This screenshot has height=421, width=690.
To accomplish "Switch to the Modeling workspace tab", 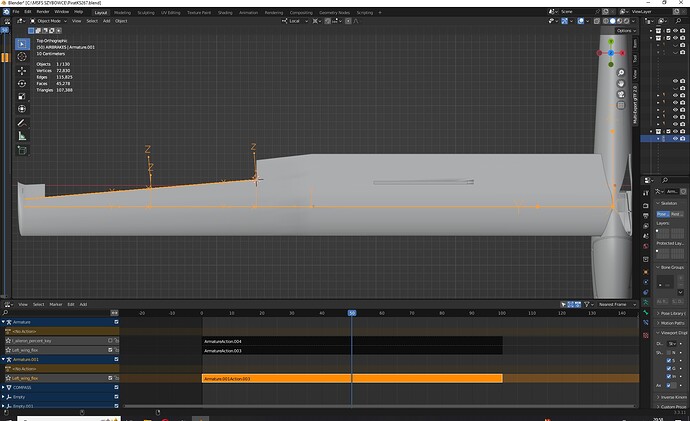I will point(122,13).
